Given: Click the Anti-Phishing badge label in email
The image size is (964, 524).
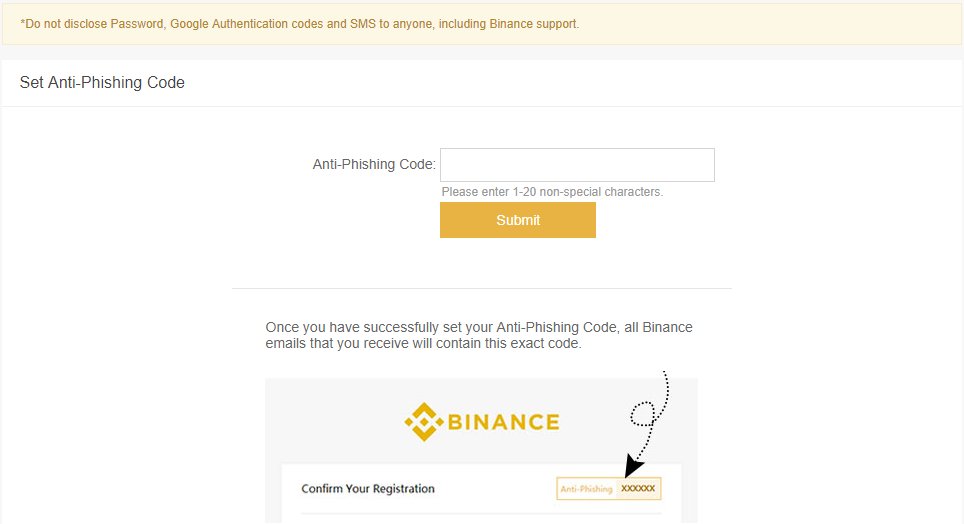Looking at the screenshot, I should coord(587,489).
